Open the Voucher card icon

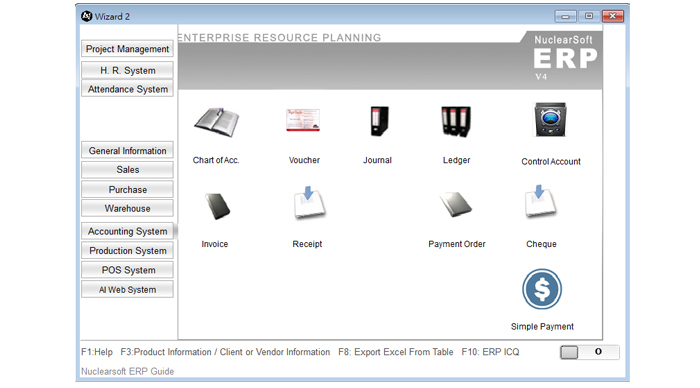coord(303,120)
